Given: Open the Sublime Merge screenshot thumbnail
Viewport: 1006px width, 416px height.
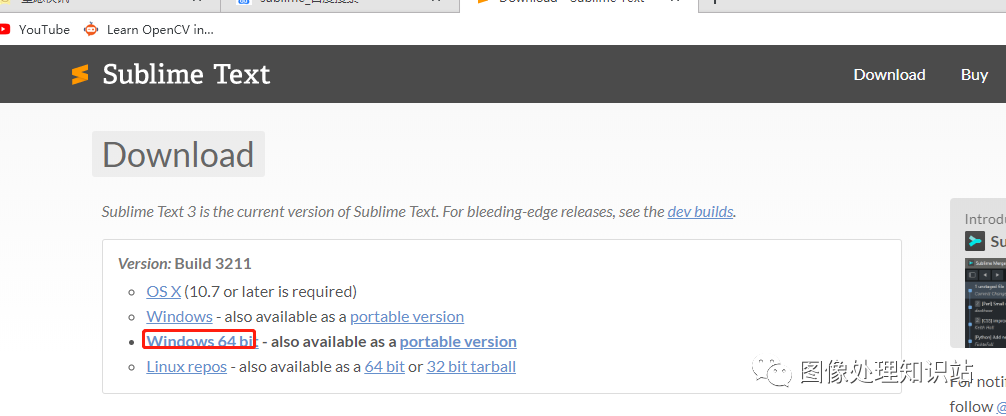Looking at the screenshot, I should (985, 302).
